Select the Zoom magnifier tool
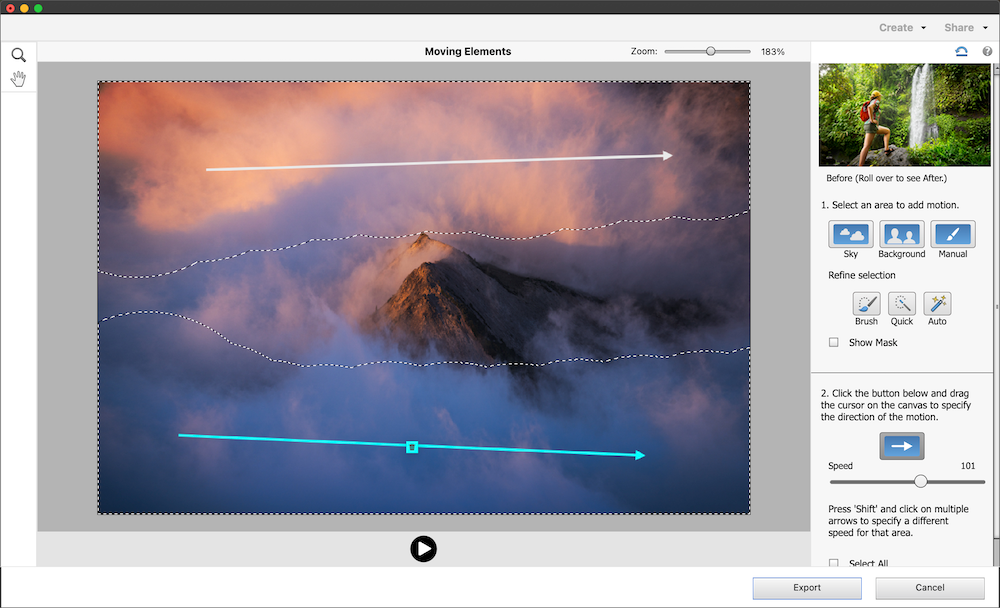 tap(18, 55)
